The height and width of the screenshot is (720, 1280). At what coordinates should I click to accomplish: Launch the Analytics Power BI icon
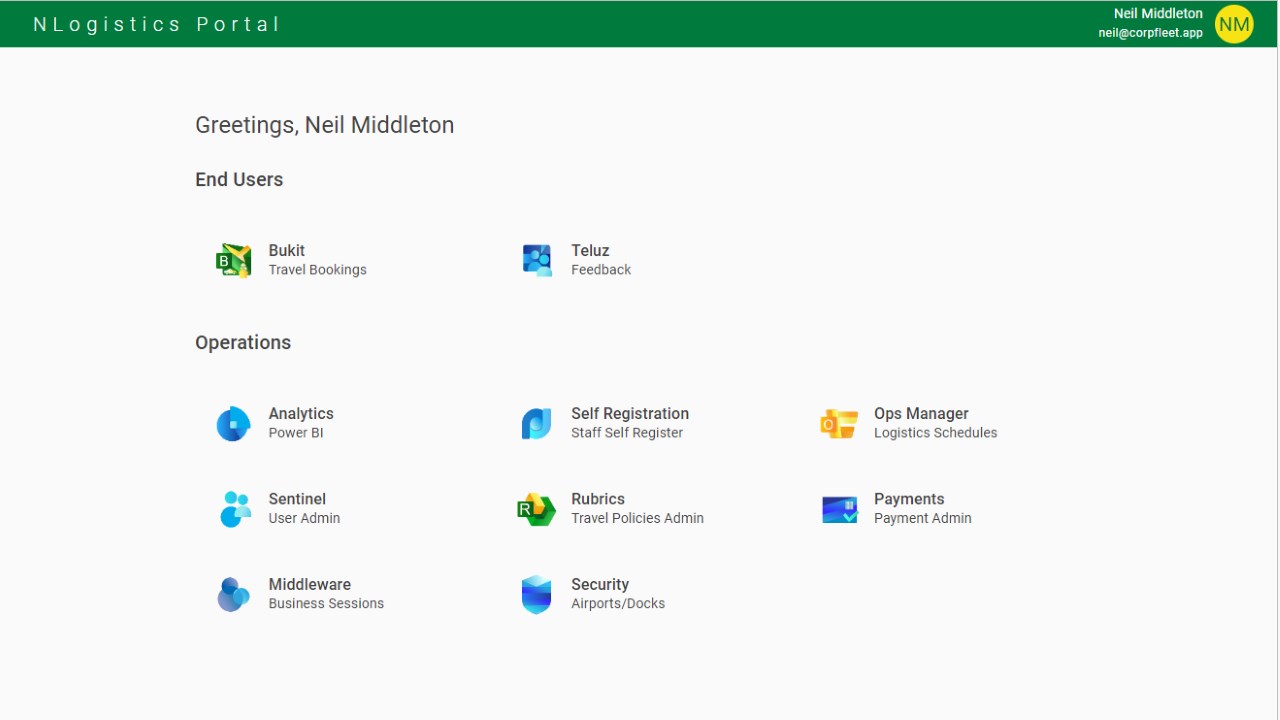tap(234, 423)
